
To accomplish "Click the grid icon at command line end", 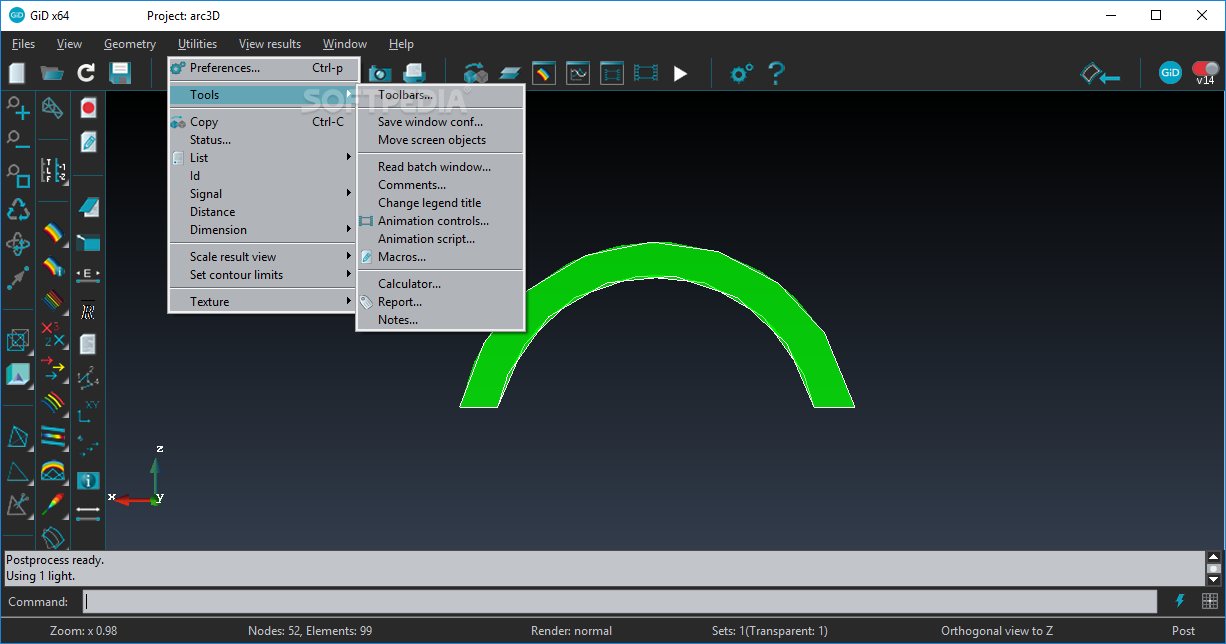I will (1209, 601).
